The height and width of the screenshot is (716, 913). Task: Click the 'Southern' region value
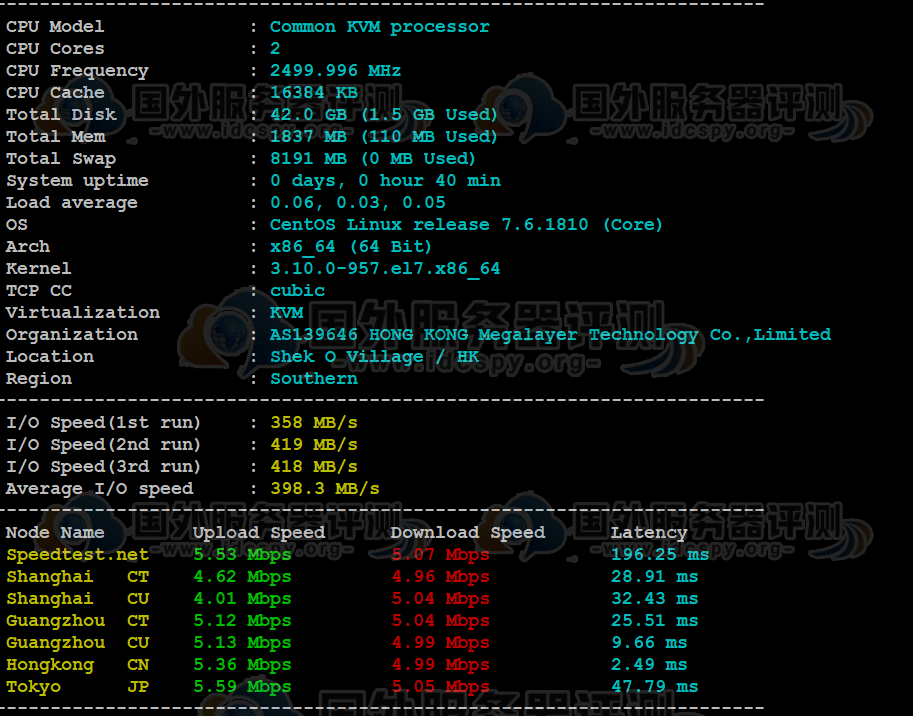(x=314, y=378)
